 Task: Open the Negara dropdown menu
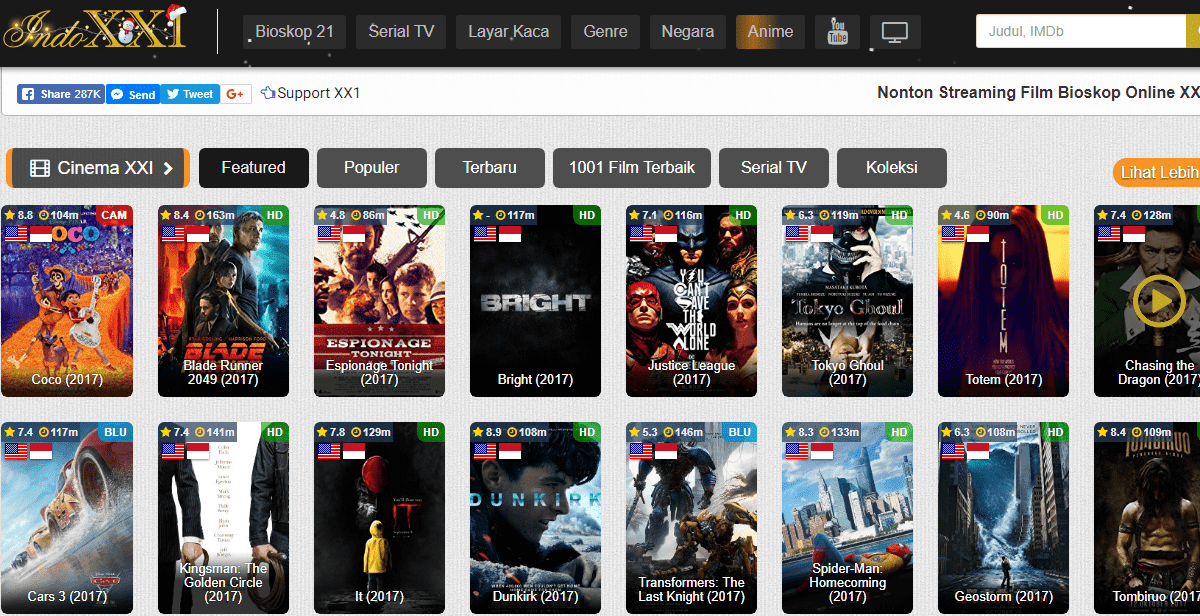coord(688,32)
